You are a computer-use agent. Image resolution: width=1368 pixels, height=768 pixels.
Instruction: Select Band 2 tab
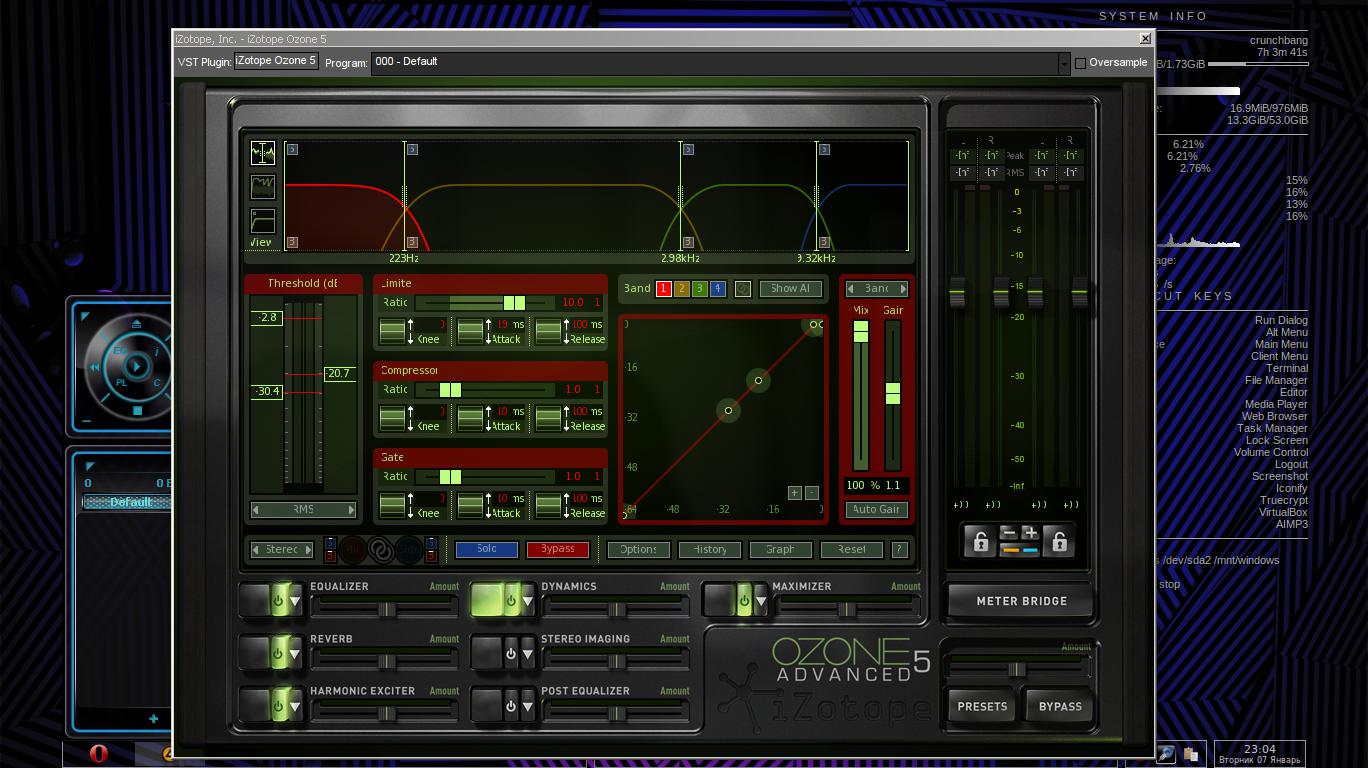pyautogui.click(x=681, y=289)
